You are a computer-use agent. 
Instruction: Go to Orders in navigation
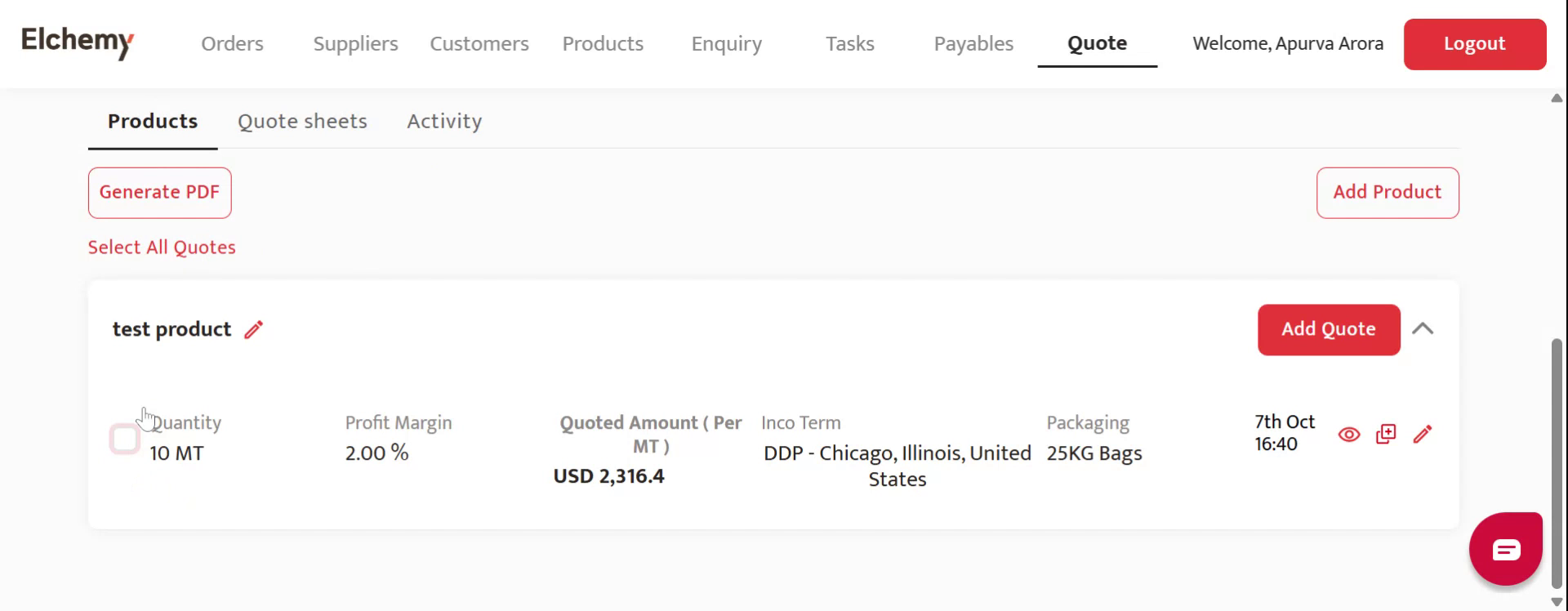point(232,44)
